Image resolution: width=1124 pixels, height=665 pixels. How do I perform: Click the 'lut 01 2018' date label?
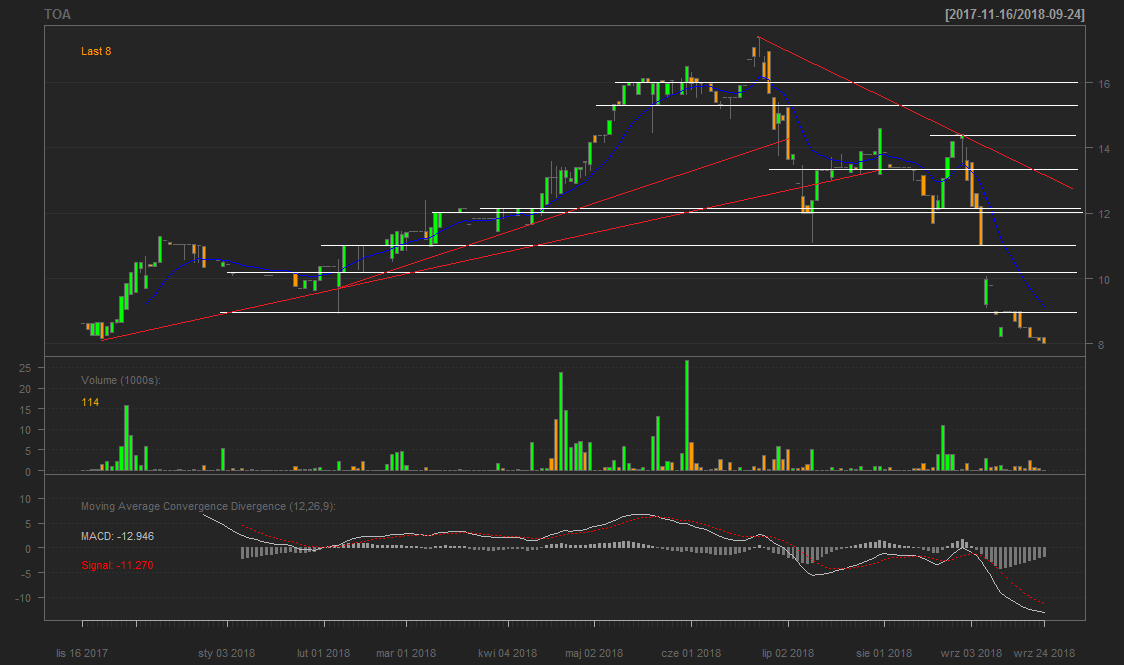323,653
